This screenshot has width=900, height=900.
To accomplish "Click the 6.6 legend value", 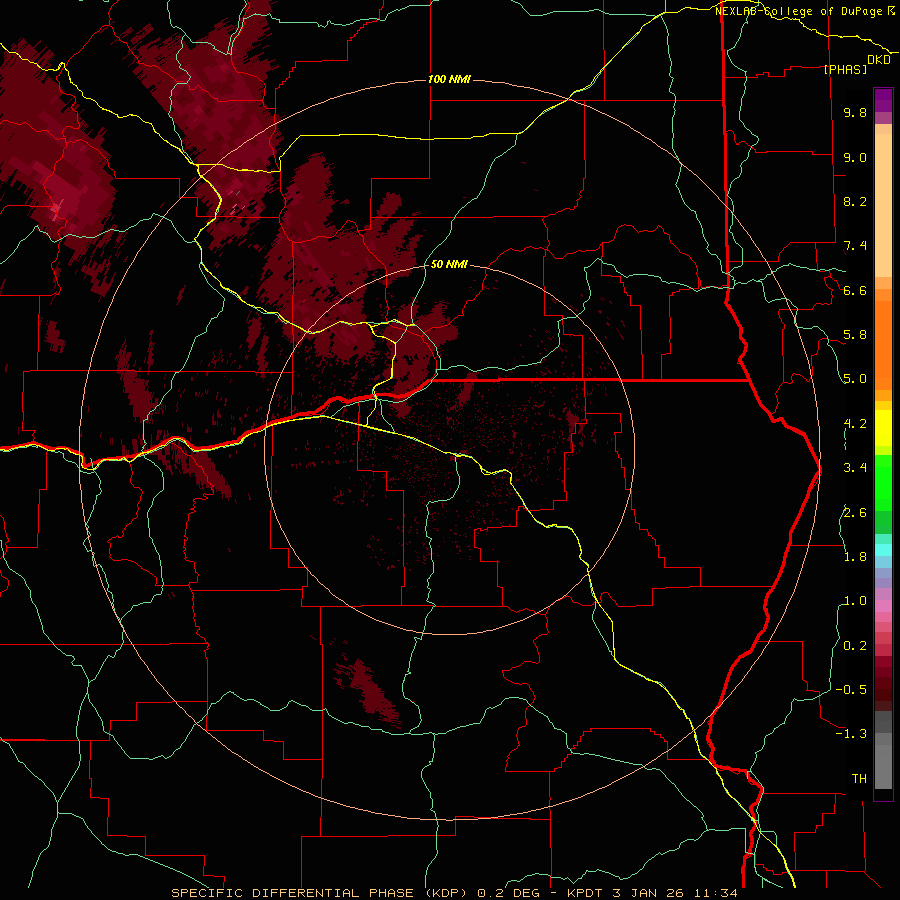I will tap(855, 290).
